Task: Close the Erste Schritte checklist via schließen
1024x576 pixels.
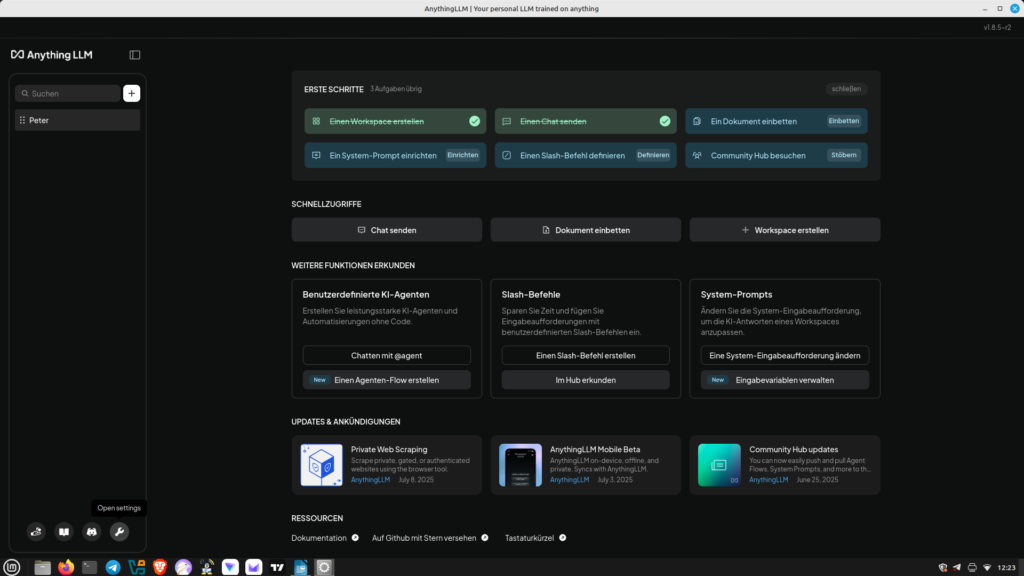Action: pyautogui.click(x=846, y=89)
